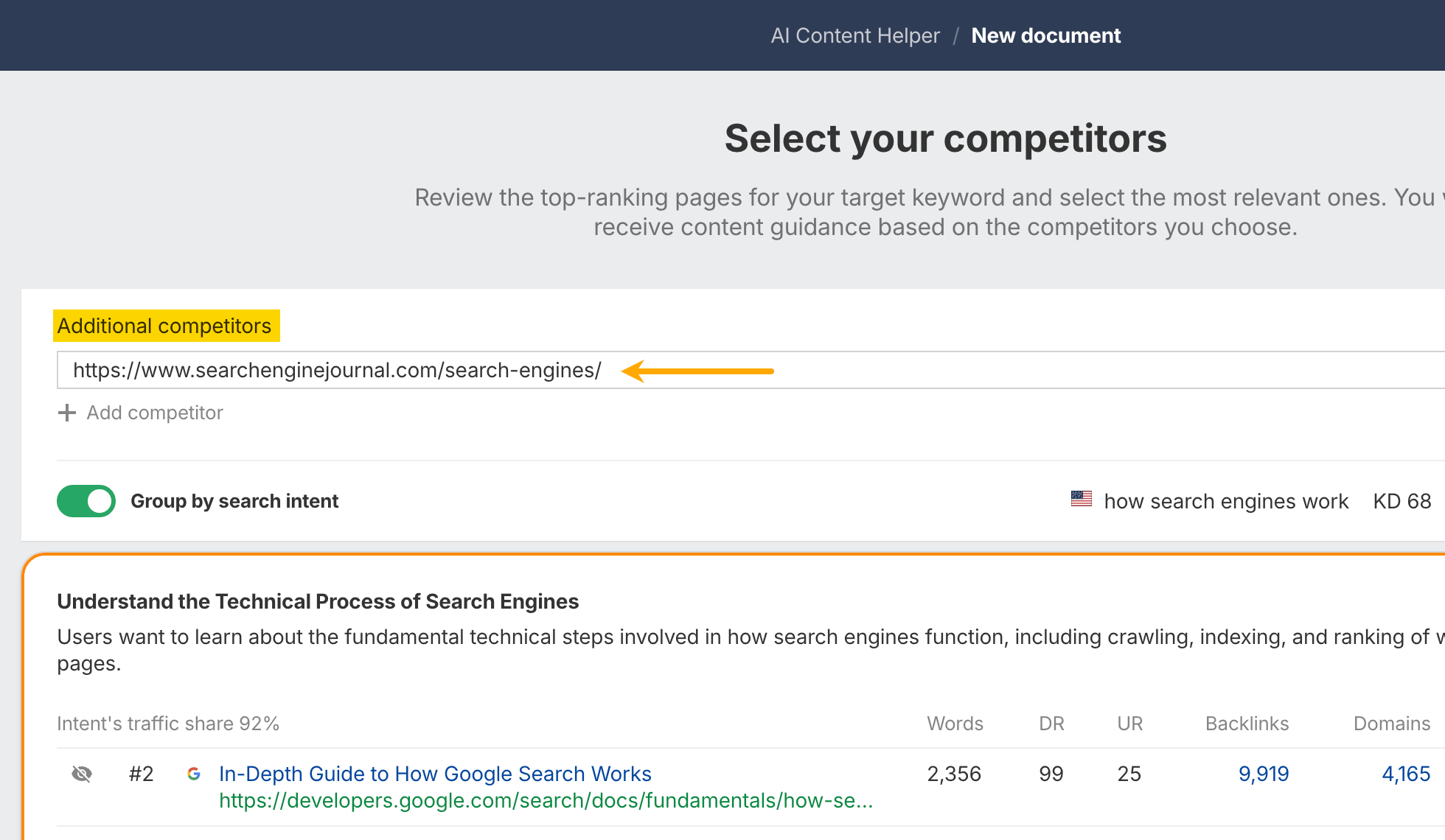The width and height of the screenshot is (1445, 840).
Task: Disable Group by search intent
Action: click(x=86, y=501)
